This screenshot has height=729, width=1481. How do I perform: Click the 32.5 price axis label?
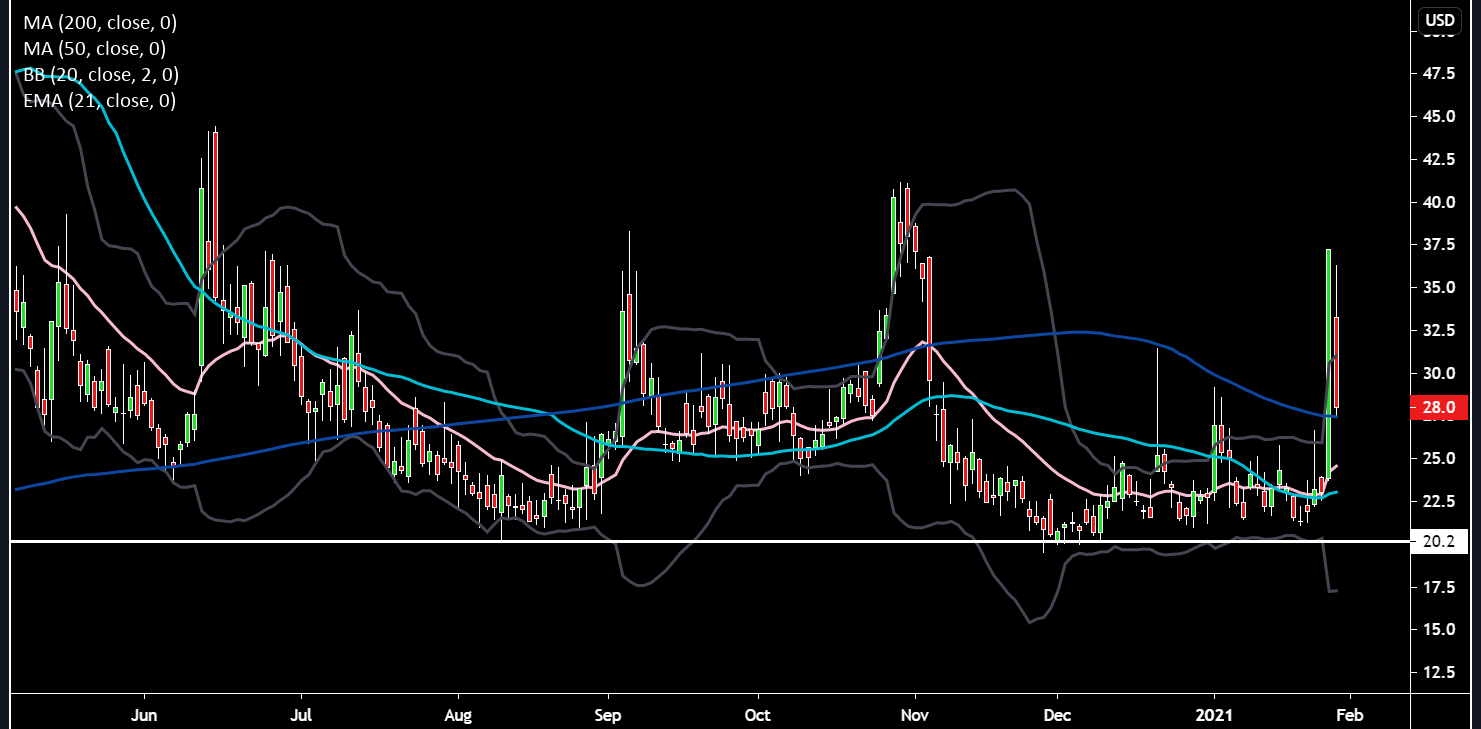pos(1440,330)
